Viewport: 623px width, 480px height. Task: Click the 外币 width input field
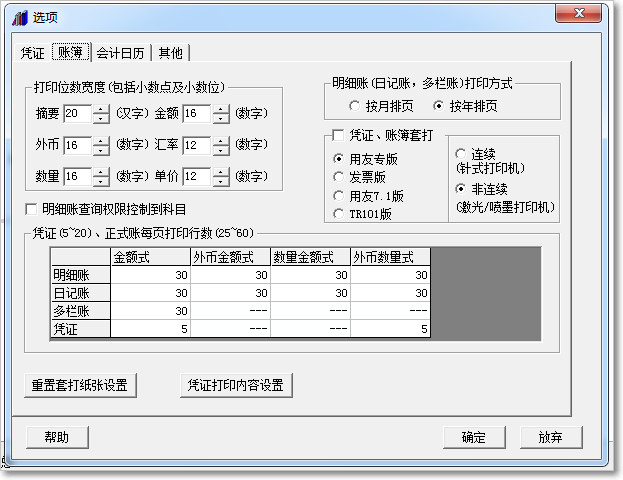click(78, 145)
